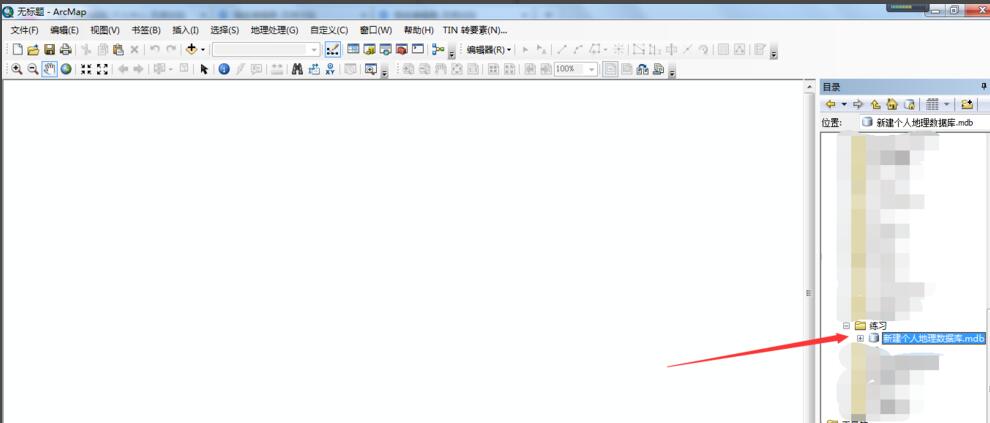Go forward in Catalog panel

coord(858,104)
